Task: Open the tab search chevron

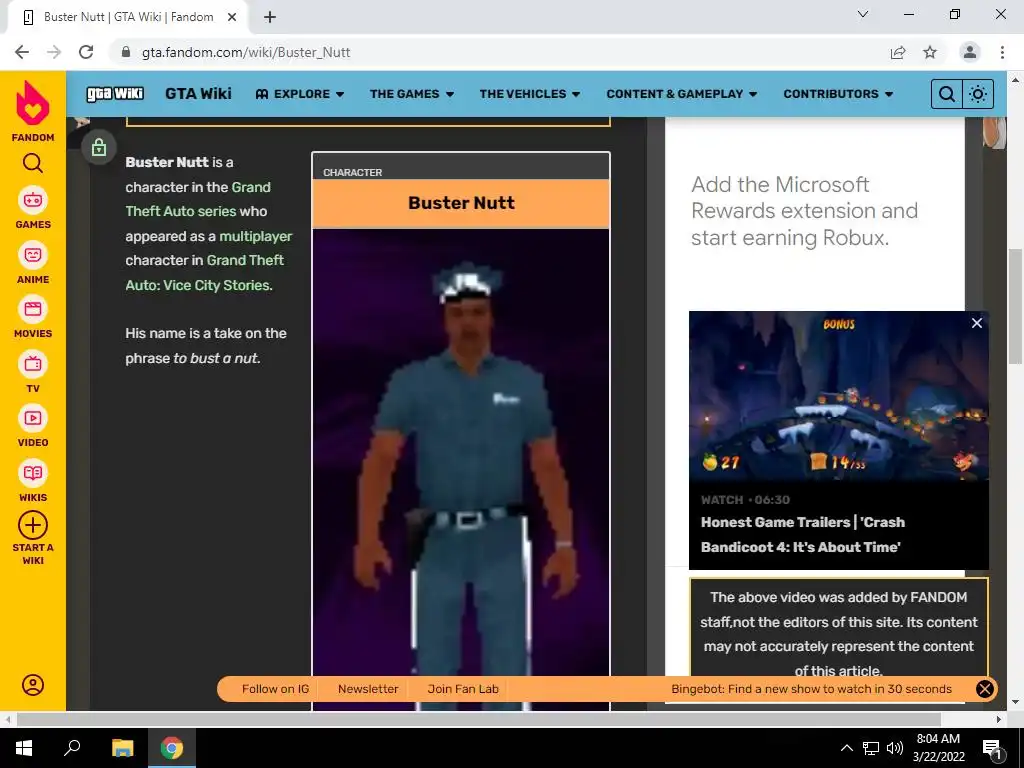Action: (x=863, y=14)
